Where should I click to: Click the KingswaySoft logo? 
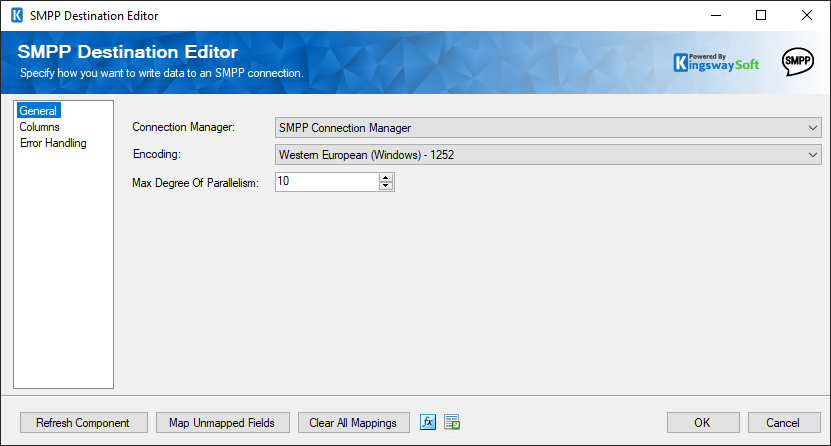[x=716, y=63]
